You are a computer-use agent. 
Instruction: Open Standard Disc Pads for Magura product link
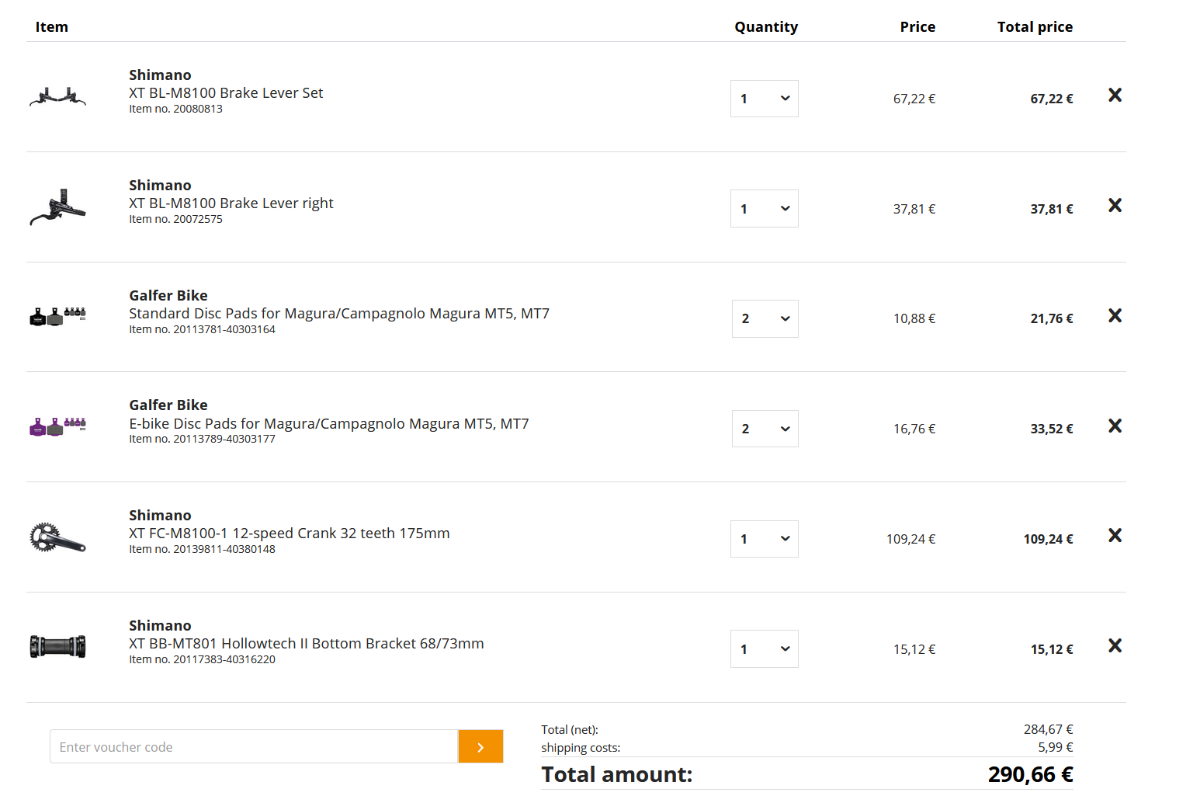pos(339,313)
